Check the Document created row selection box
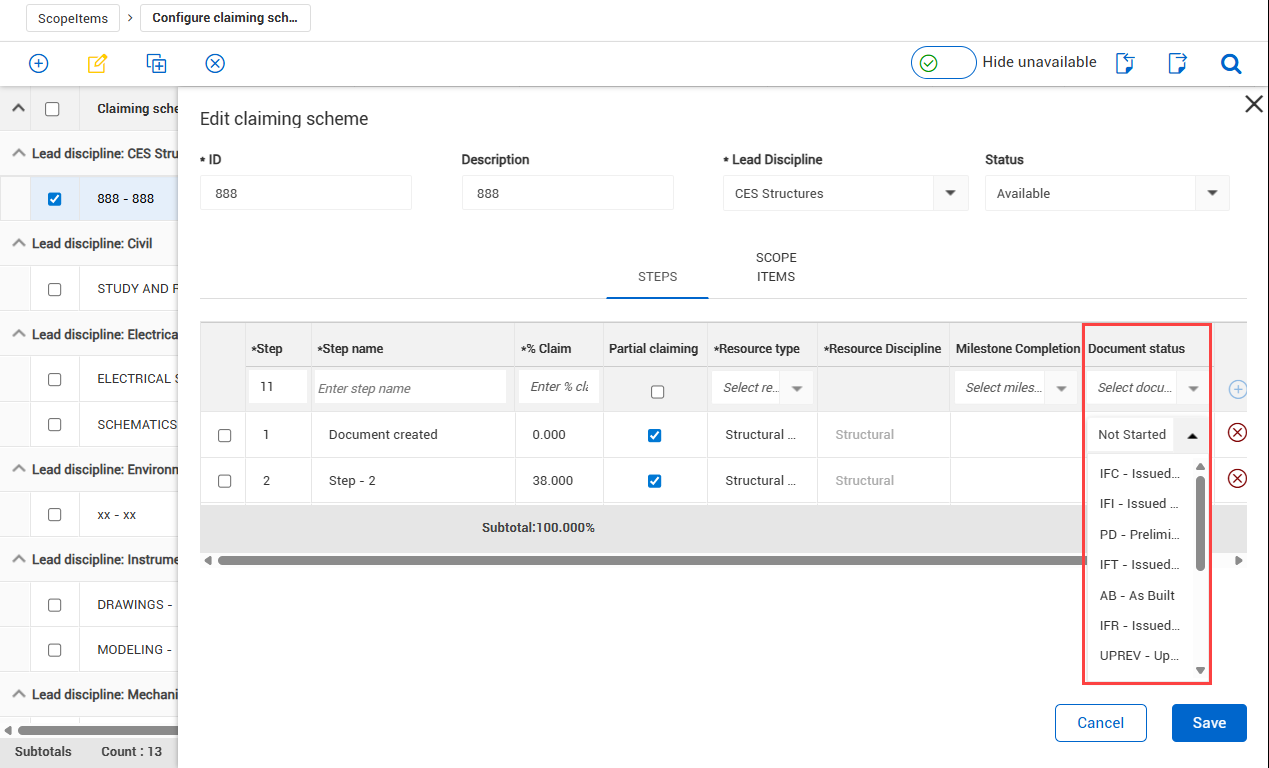Screen dimensions: 1269x768 pyautogui.click(x=224, y=435)
